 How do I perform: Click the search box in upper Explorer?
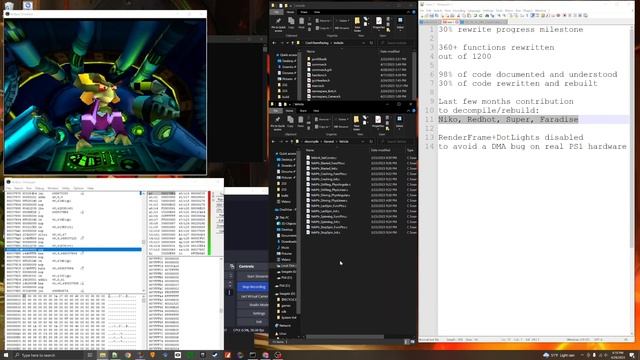(396, 43)
